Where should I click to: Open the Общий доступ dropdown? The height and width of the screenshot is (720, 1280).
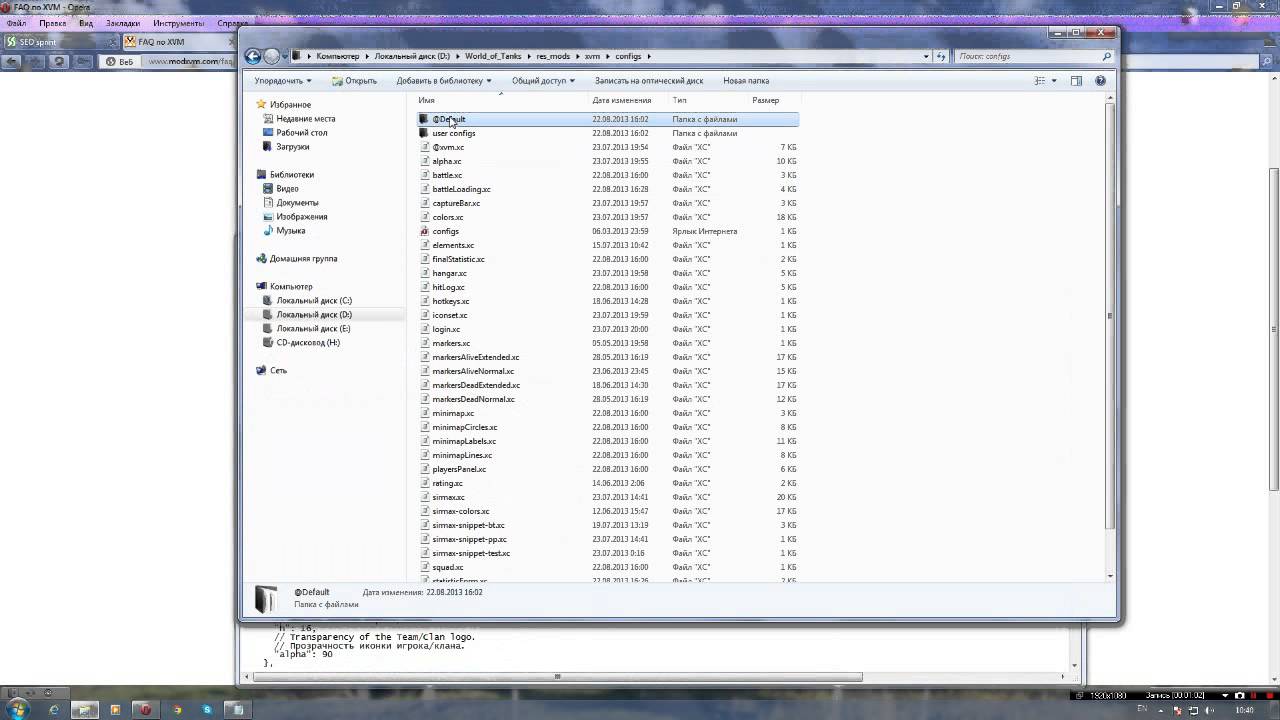[x=545, y=81]
